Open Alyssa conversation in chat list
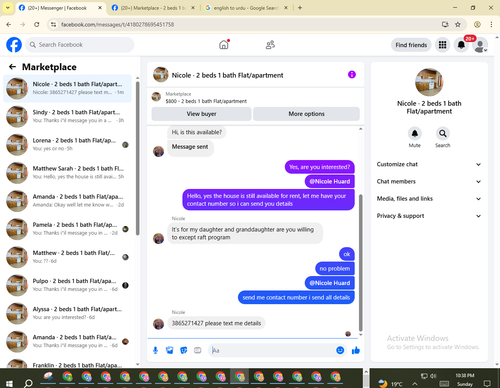 (67, 313)
